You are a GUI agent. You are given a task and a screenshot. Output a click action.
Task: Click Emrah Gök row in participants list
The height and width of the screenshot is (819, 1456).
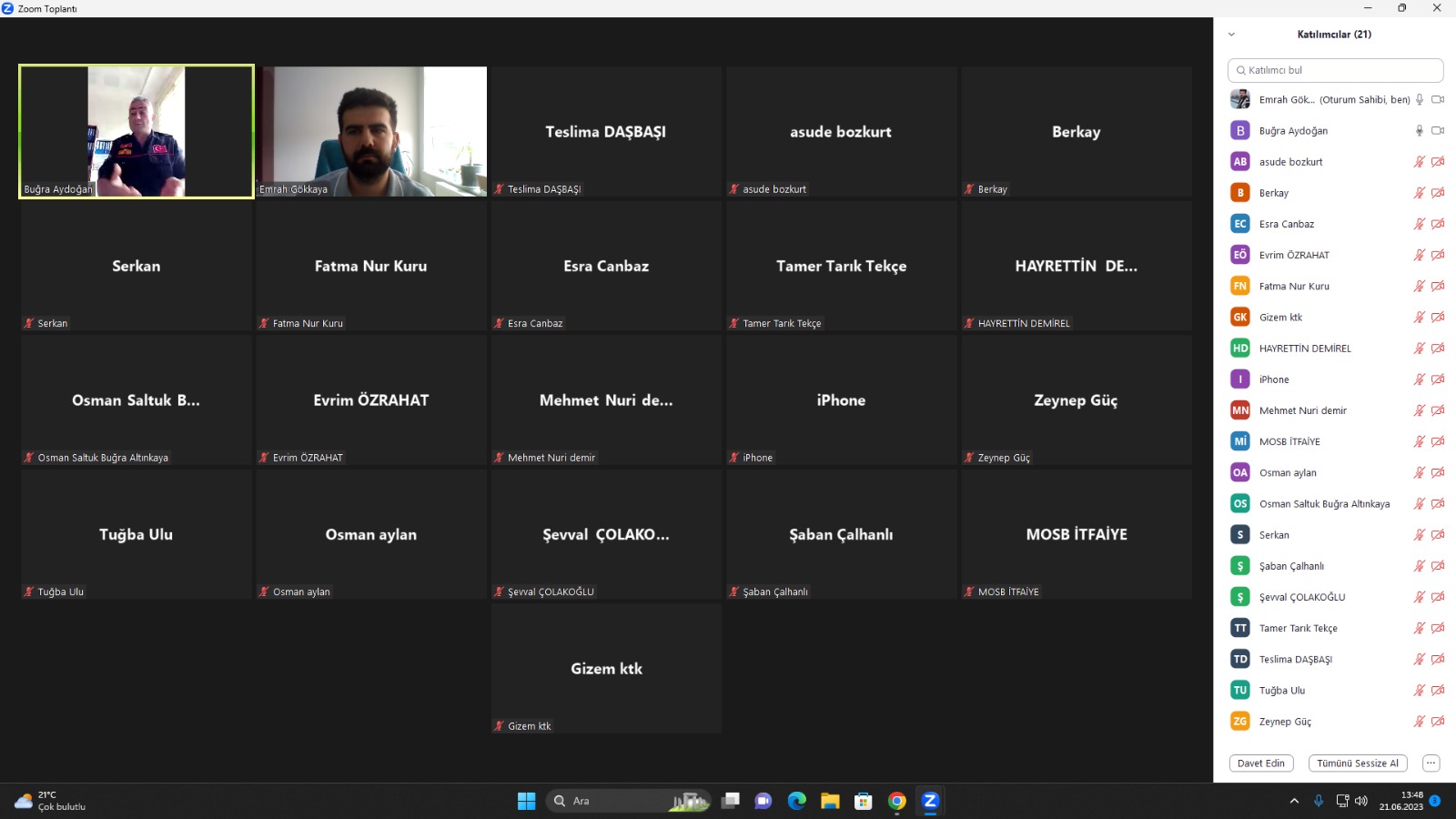pyautogui.click(x=1335, y=100)
